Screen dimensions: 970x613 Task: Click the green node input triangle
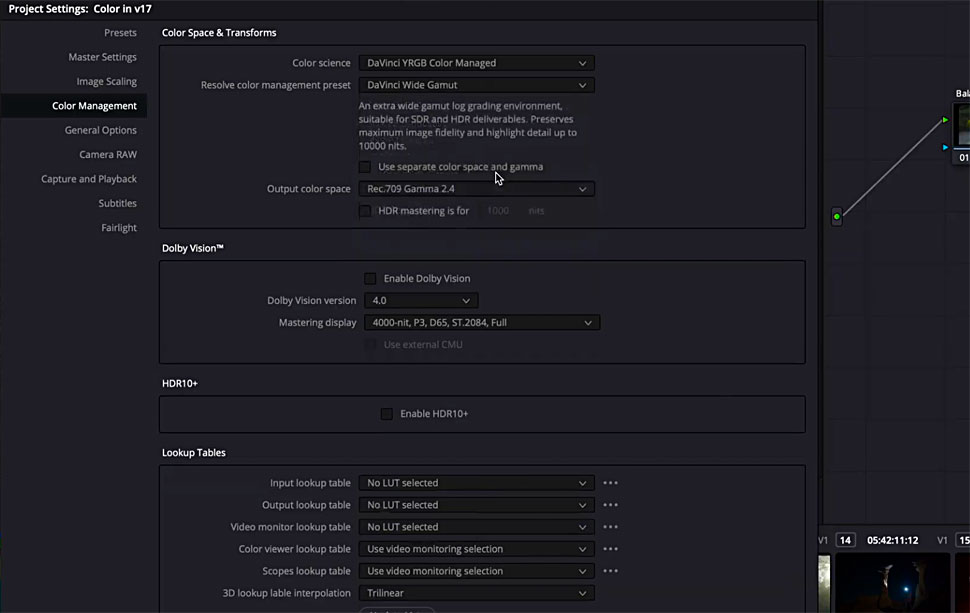click(x=945, y=120)
